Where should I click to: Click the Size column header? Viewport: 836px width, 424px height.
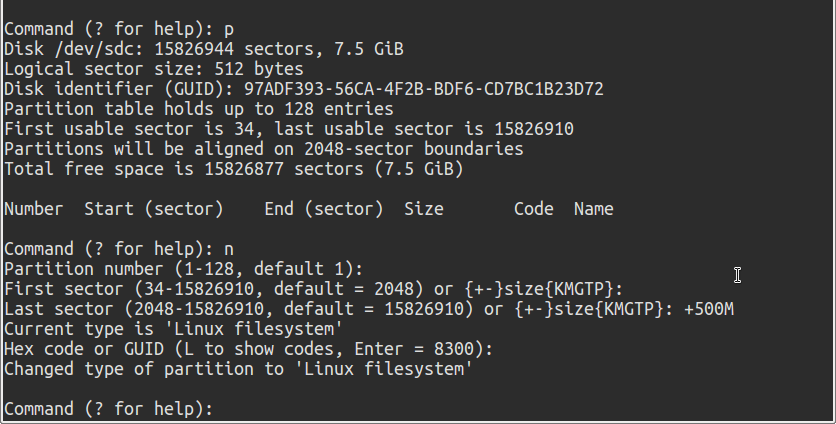424,209
